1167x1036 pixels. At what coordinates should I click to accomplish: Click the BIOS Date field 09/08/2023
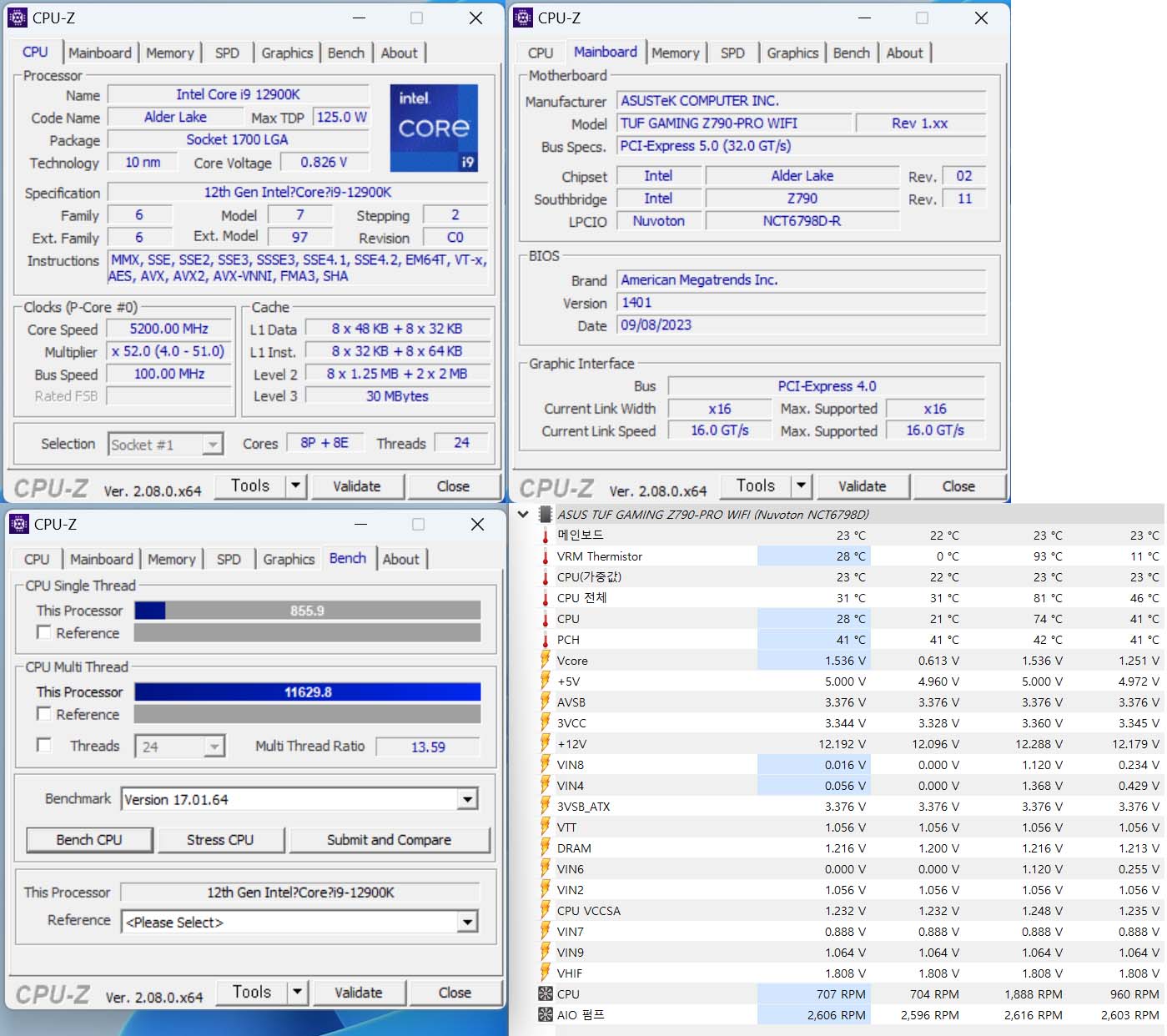click(802, 325)
